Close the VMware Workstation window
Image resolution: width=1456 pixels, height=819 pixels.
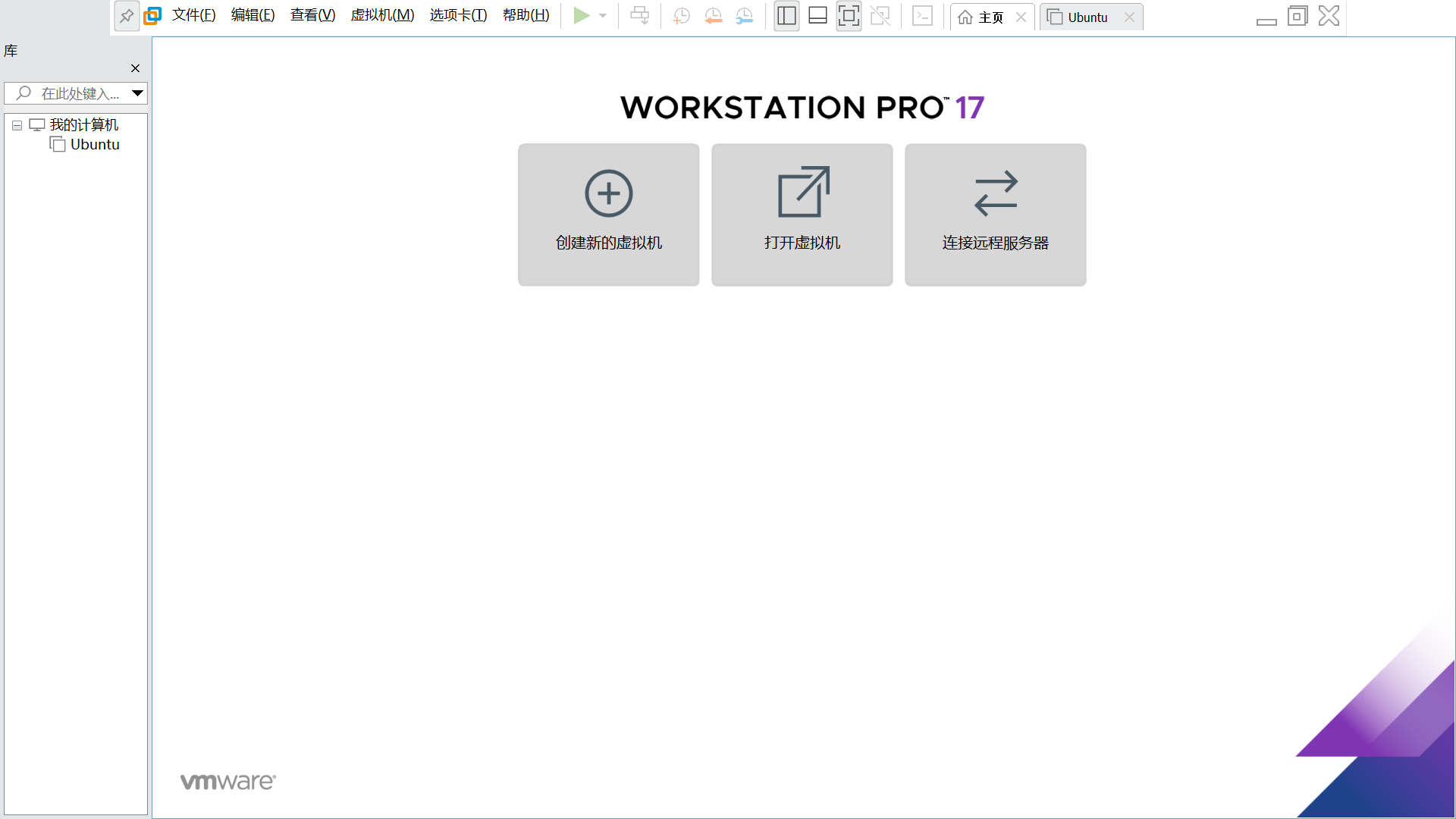pyautogui.click(x=1329, y=16)
